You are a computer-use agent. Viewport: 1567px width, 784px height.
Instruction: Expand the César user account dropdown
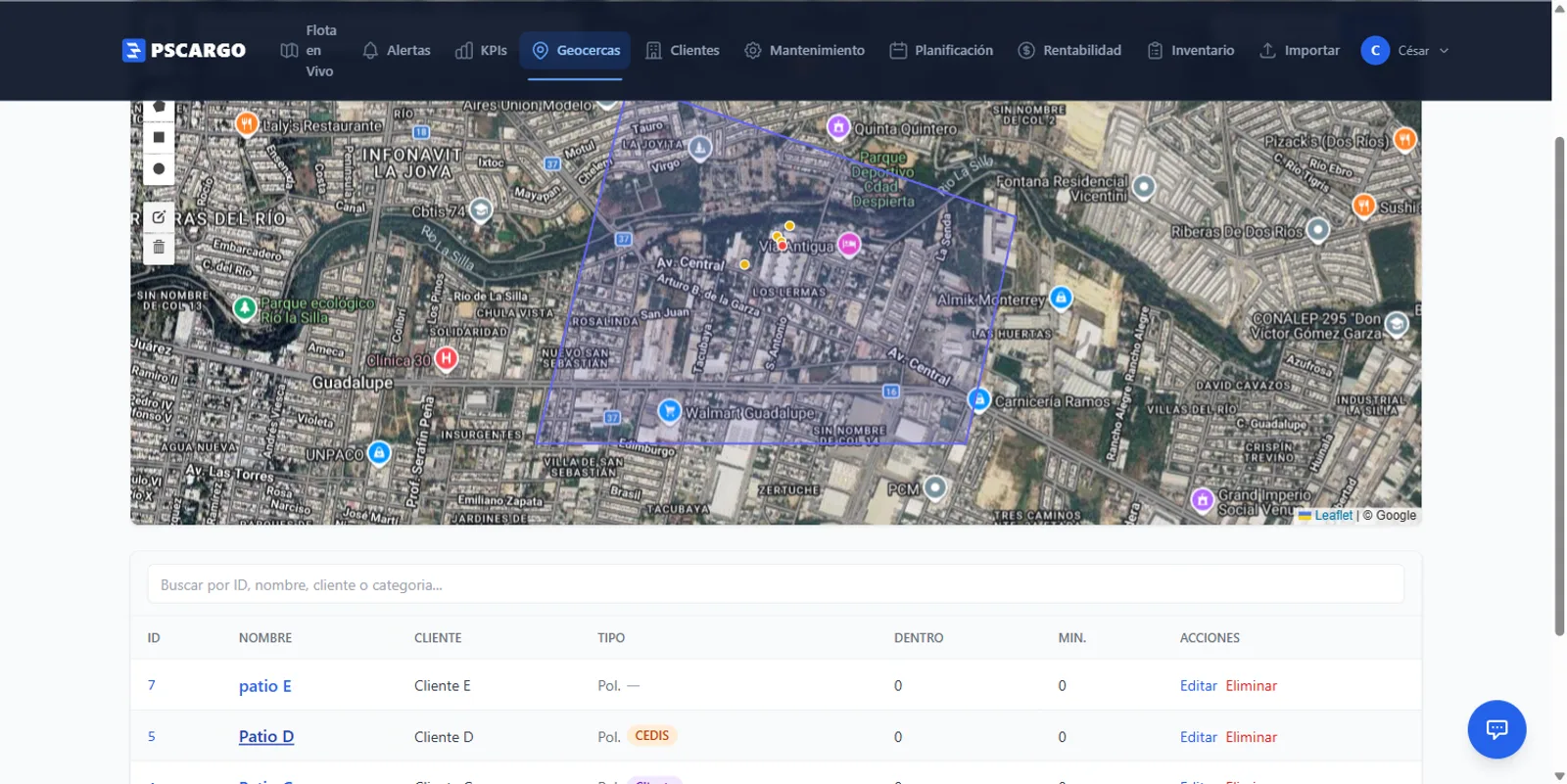point(1404,51)
